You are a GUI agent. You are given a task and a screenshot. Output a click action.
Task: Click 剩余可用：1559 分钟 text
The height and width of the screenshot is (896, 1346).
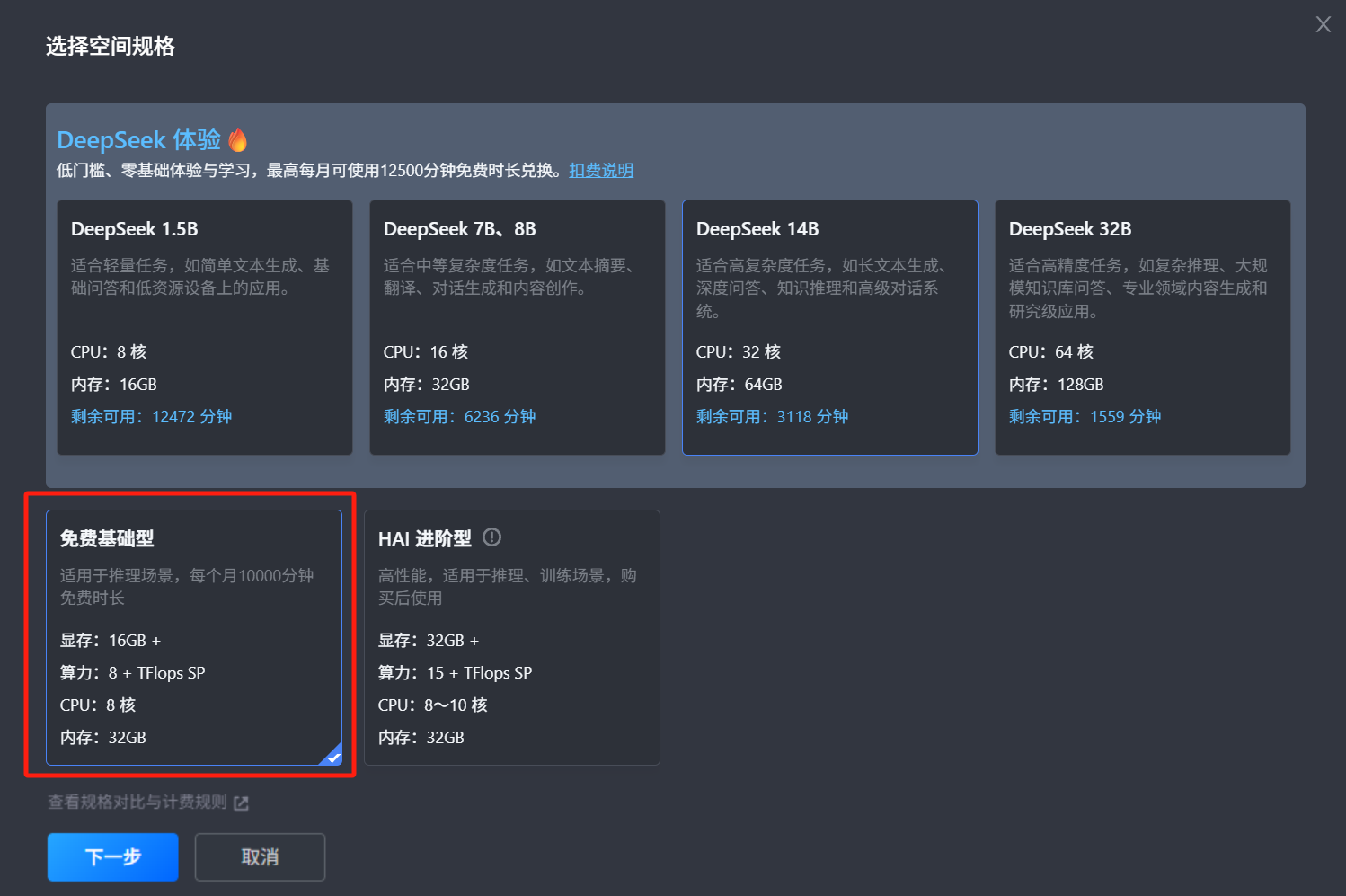click(x=1085, y=417)
